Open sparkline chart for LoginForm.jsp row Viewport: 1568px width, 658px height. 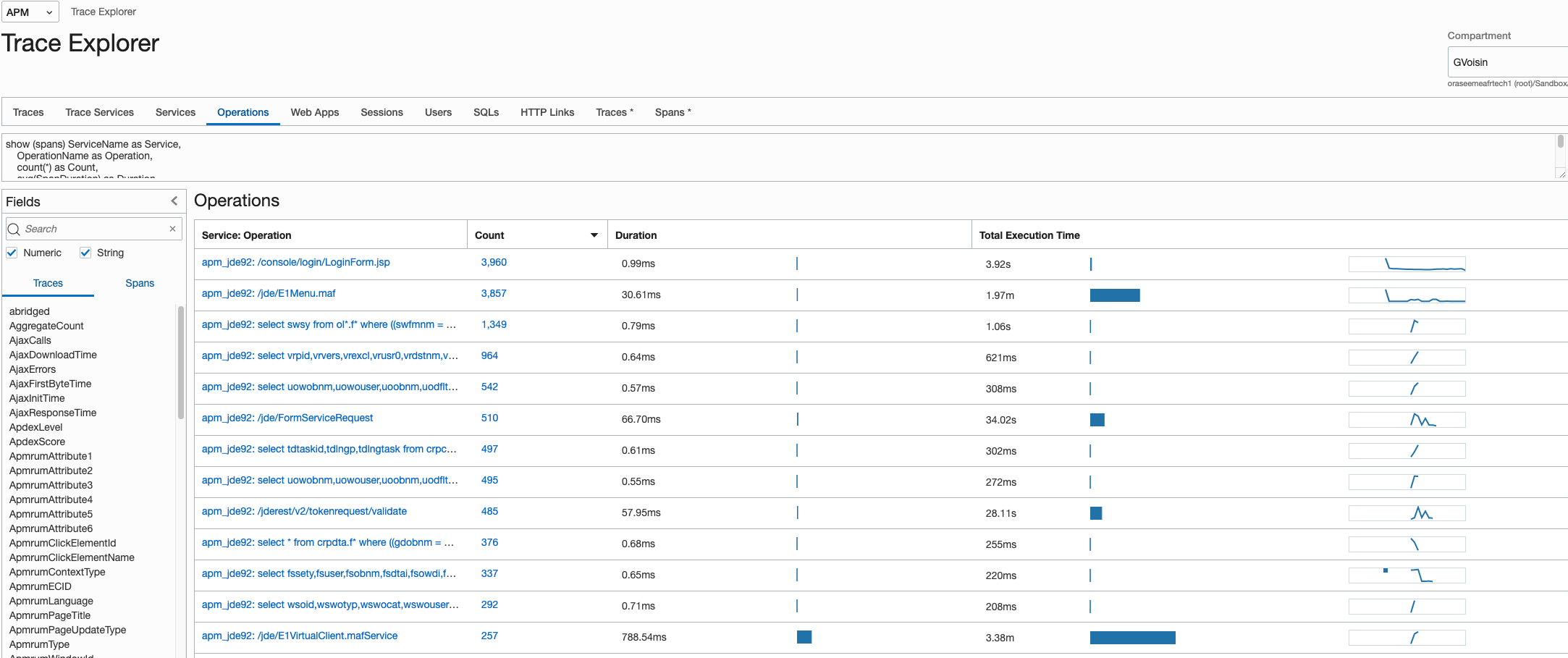pos(1407,264)
